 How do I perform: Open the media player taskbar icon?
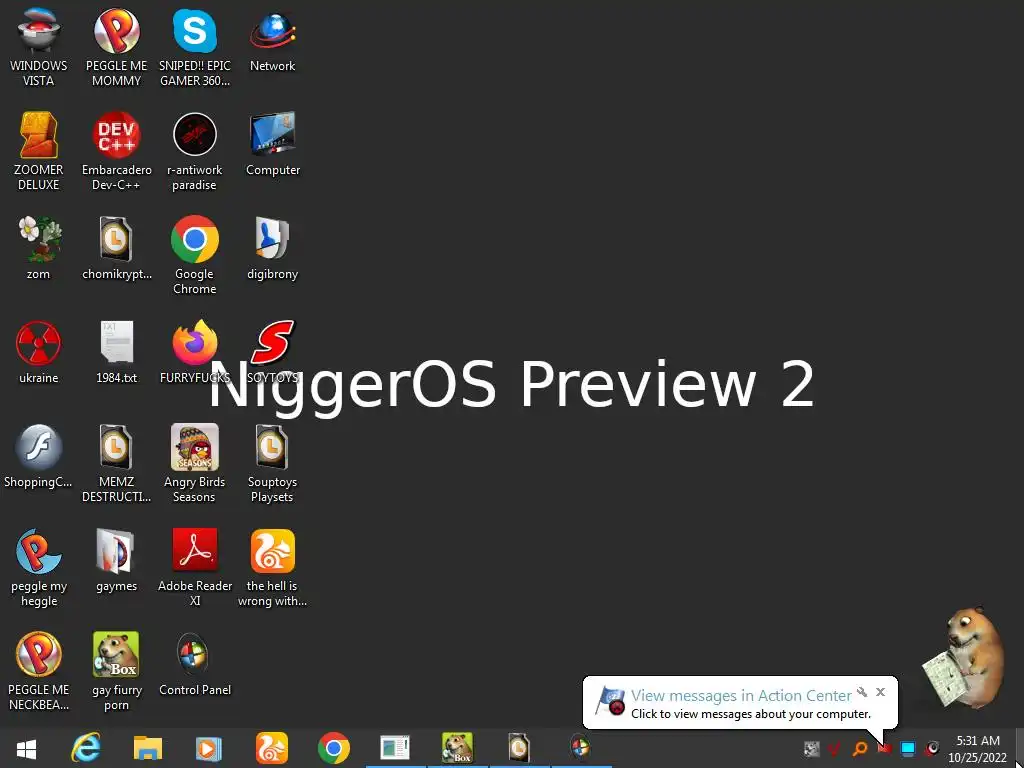pos(209,748)
